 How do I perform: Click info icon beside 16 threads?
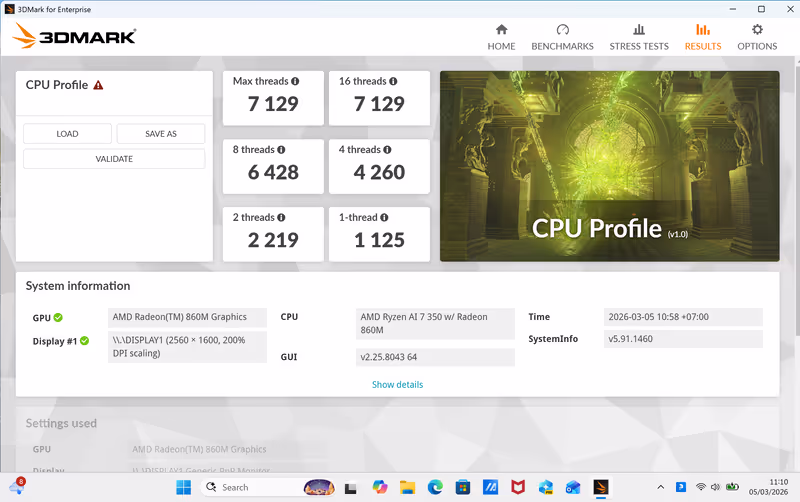click(393, 81)
